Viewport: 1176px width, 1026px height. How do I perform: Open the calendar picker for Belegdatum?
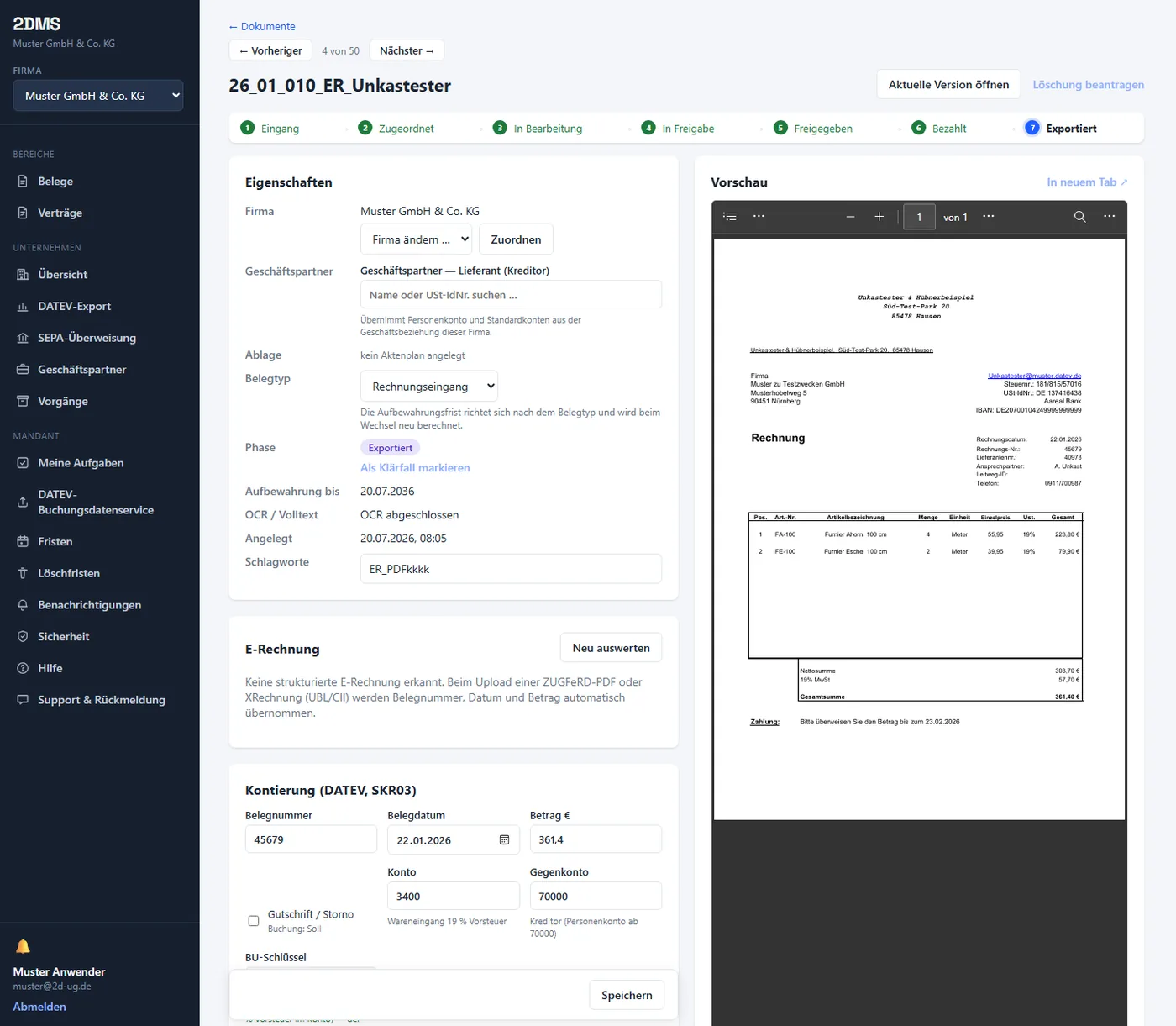[505, 840]
